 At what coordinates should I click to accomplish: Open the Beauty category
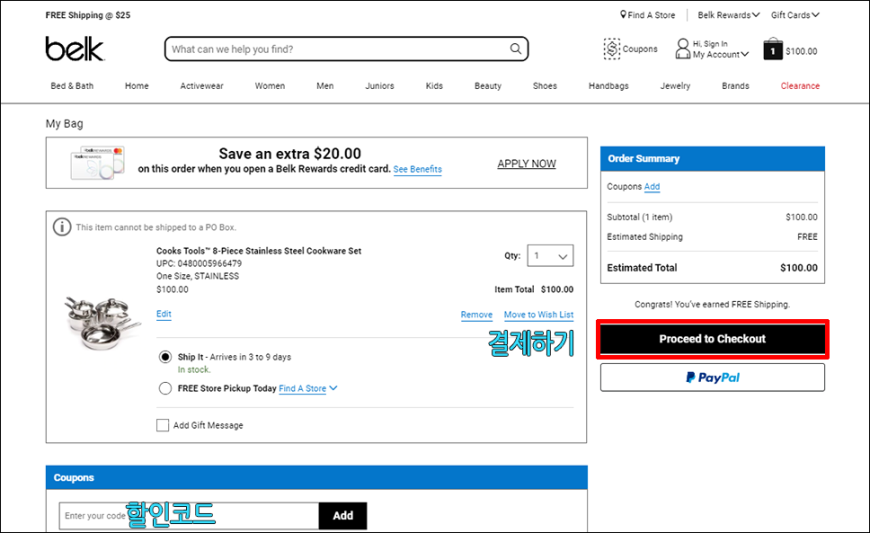point(488,86)
